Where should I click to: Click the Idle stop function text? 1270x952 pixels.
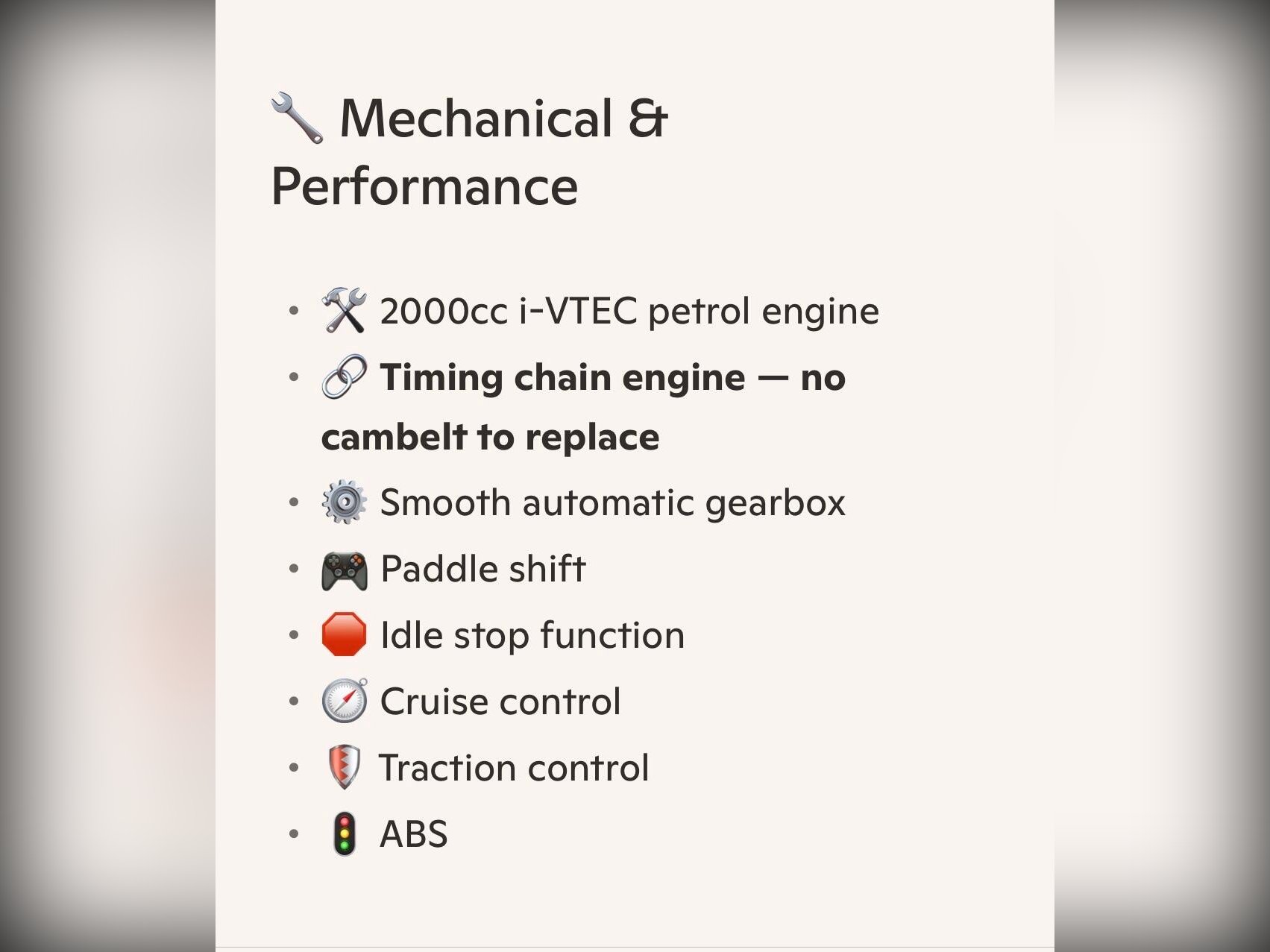click(532, 634)
